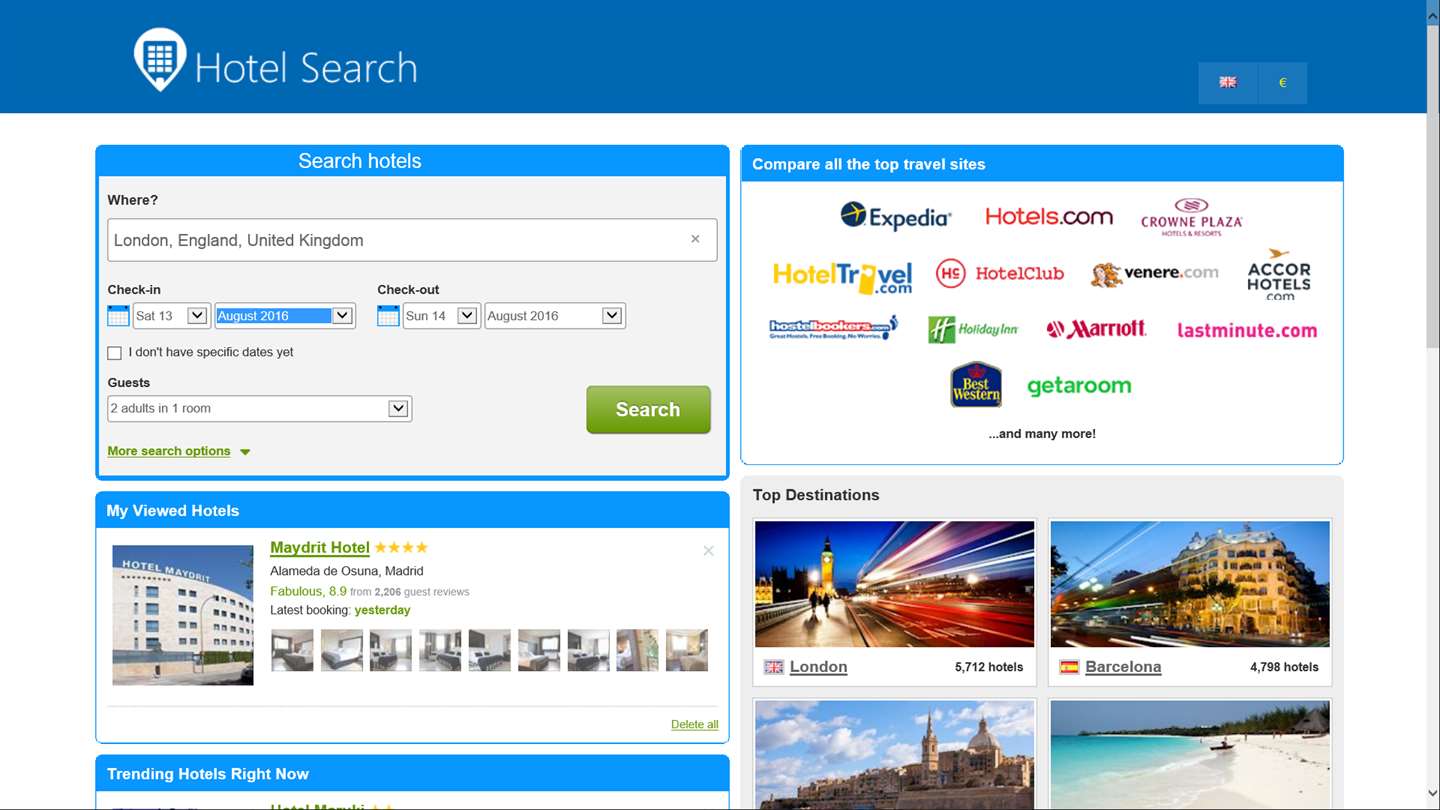Click the Crowne Plaza logo
1440x810 pixels.
tap(1191, 217)
